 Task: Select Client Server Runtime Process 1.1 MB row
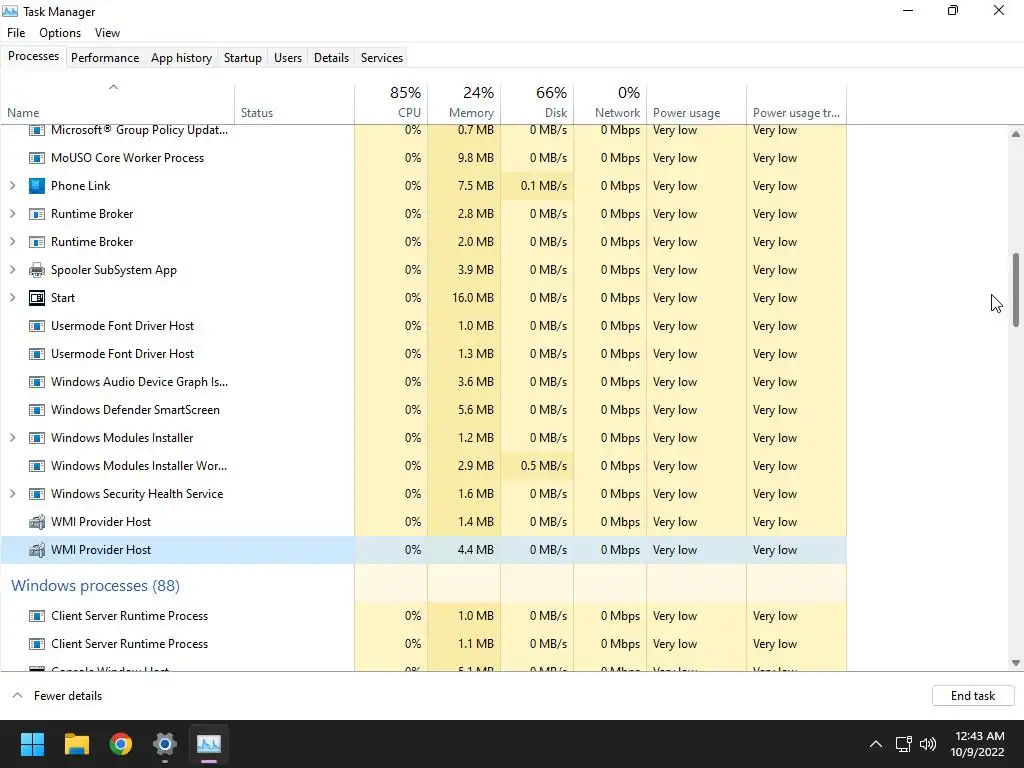point(424,644)
